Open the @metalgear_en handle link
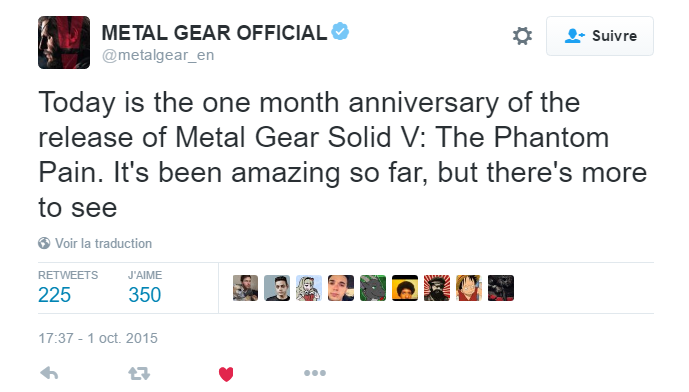 tap(158, 55)
